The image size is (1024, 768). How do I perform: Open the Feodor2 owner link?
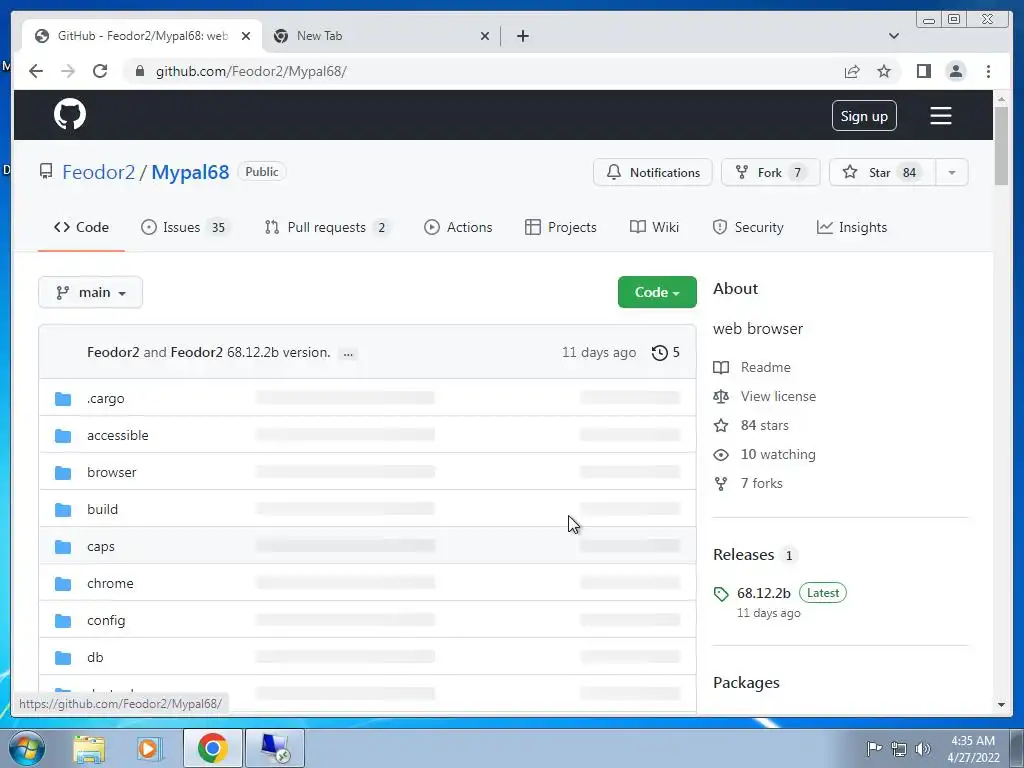pos(99,172)
